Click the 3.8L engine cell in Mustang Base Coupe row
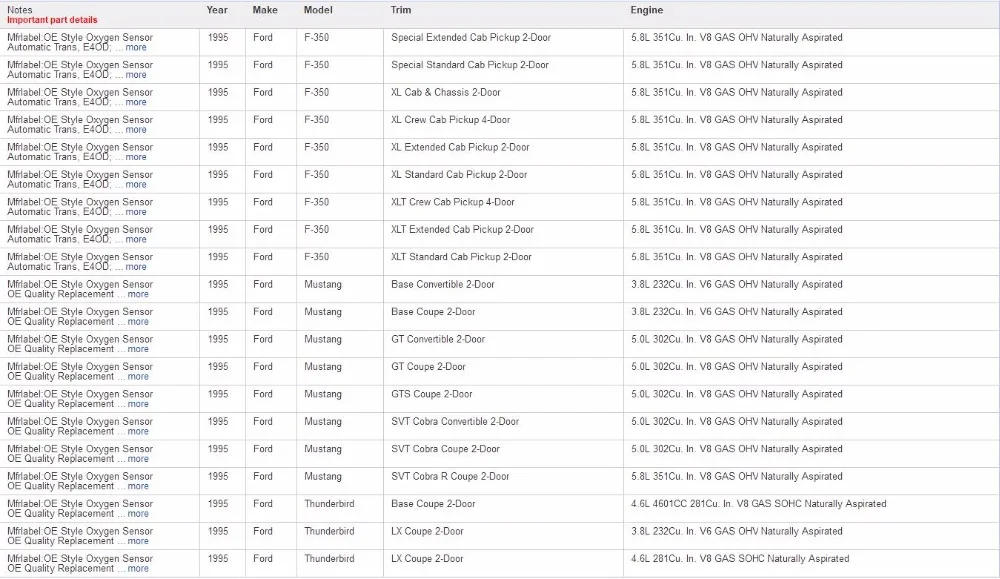This screenshot has width=1000, height=579. click(x=737, y=312)
